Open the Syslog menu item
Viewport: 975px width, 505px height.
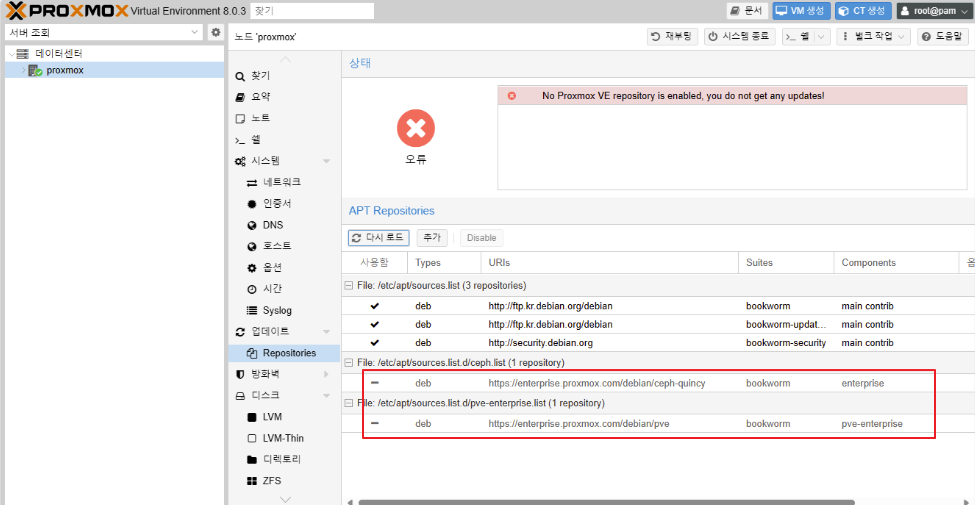284,310
